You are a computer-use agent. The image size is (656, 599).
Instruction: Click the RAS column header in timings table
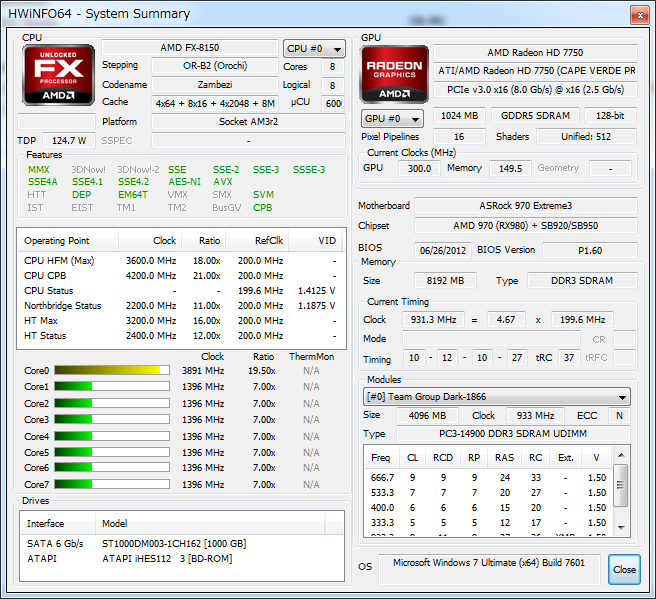coord(504,458)
